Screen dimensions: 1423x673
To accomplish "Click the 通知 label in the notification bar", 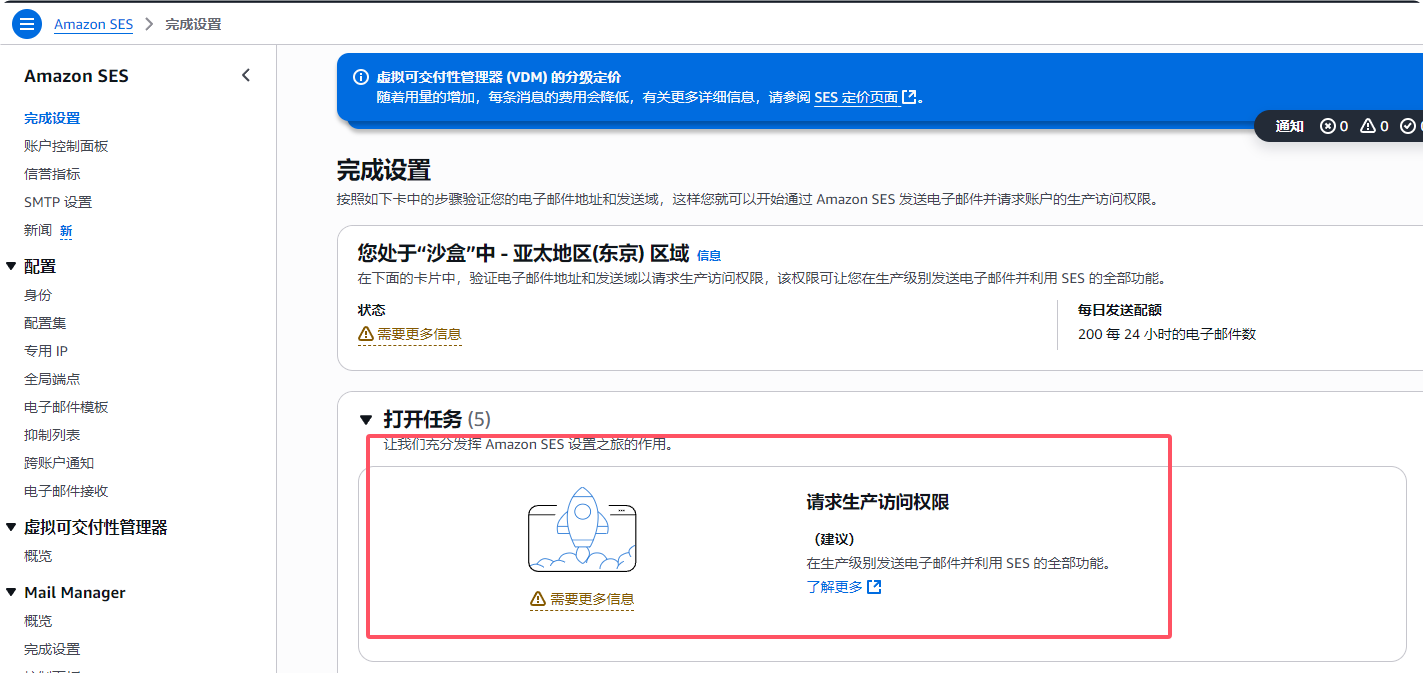I will pos(1289,126).
